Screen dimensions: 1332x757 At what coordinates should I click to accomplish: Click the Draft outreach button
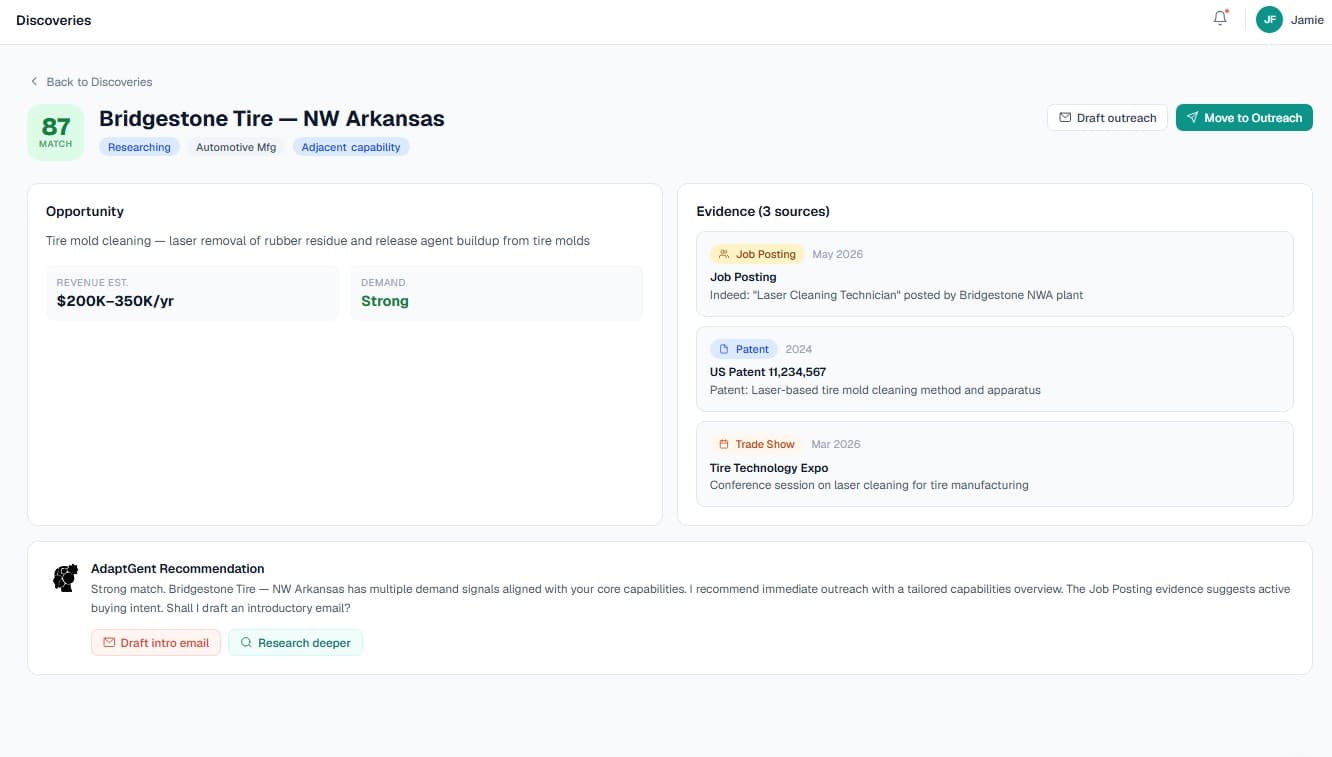click(x=1107, y=118)
